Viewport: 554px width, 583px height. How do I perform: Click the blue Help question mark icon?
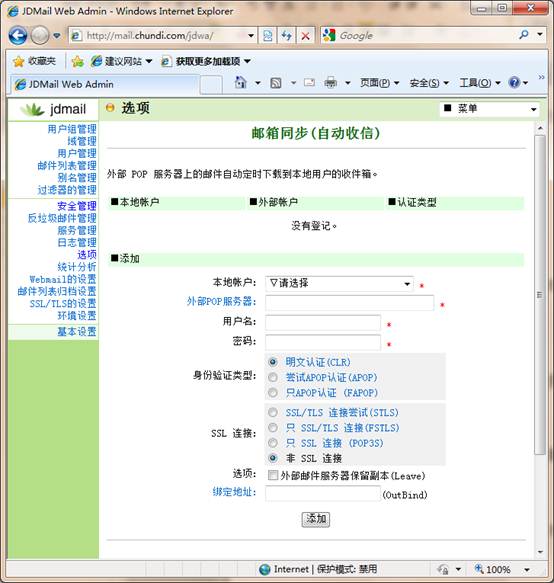[x=515, y=82]
